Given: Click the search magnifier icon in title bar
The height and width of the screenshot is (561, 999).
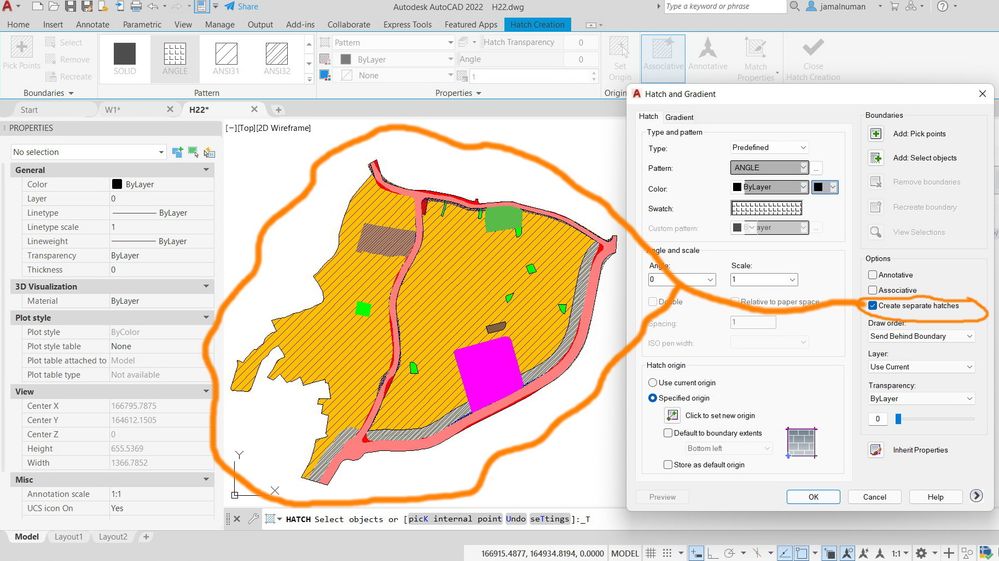Looking at the screenshot, I should click(794, 6).
